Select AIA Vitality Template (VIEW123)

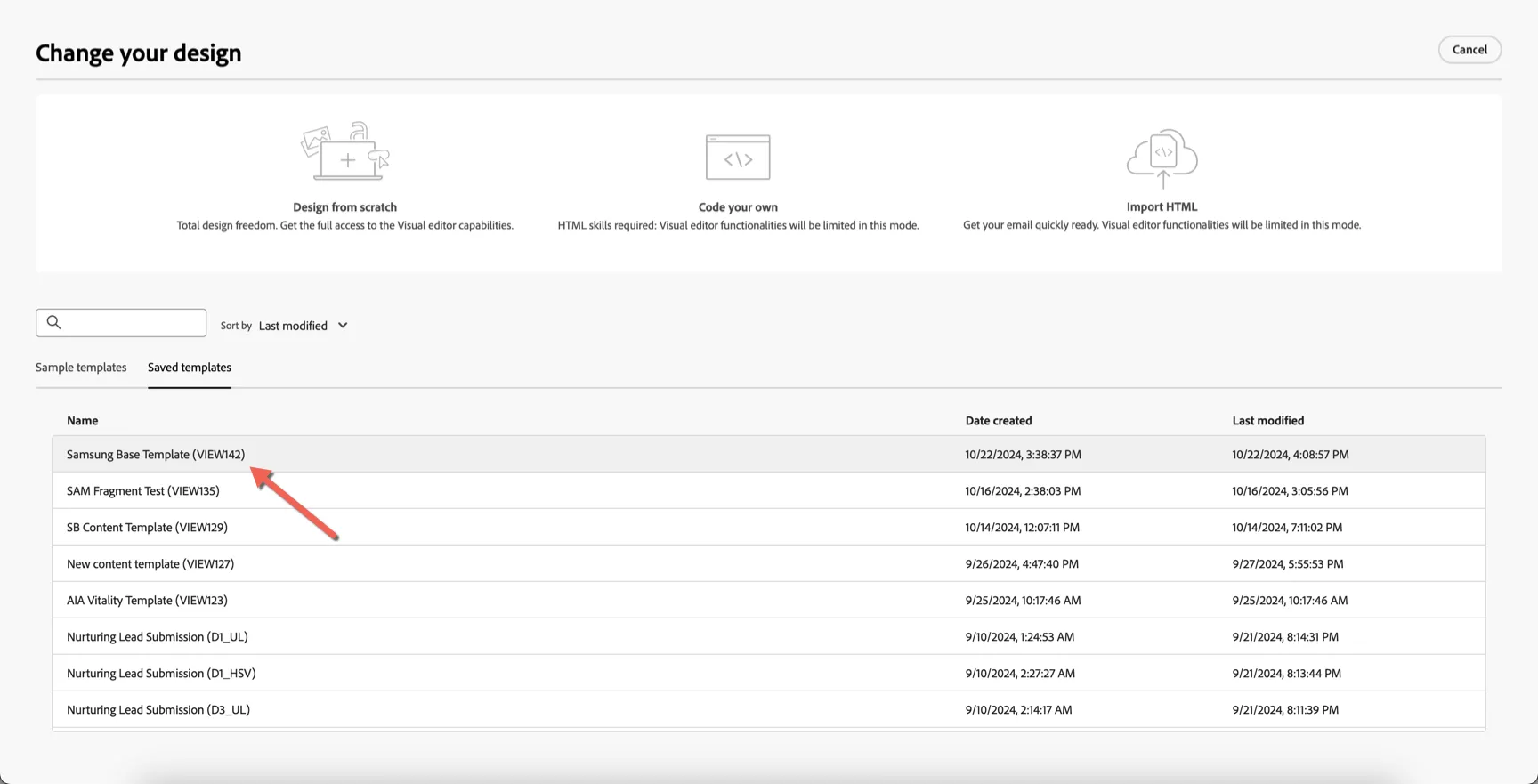(769, 601)
